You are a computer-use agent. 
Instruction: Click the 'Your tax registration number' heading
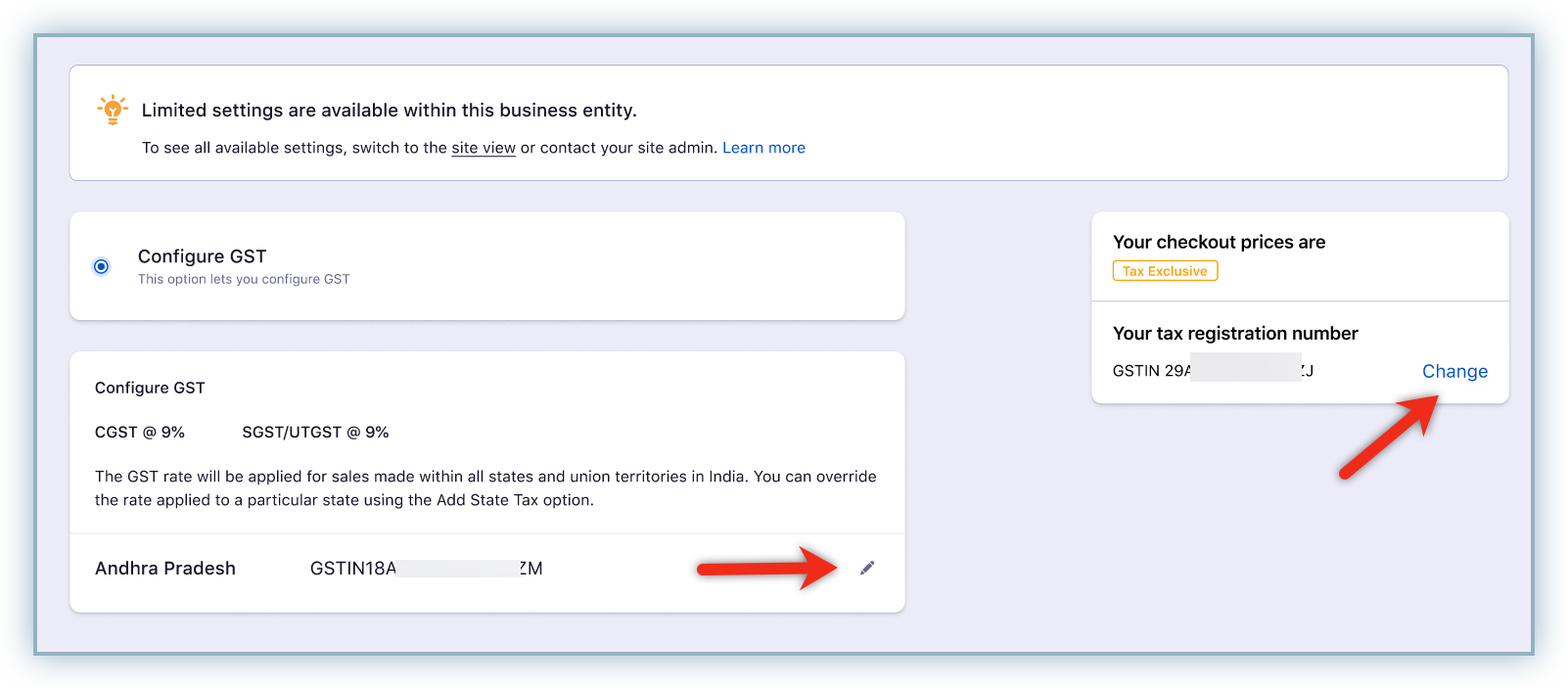(1235, 334)
